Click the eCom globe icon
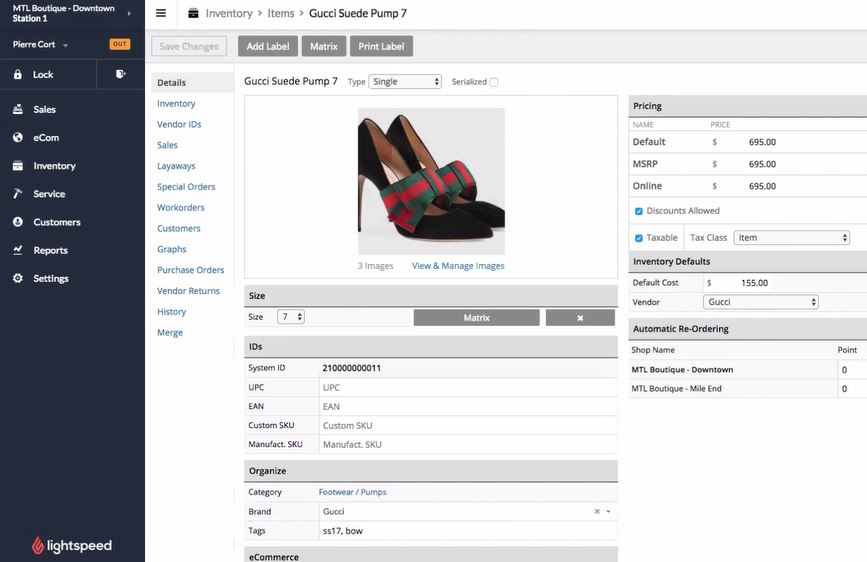The image size is (867, 562). point(18,137)
